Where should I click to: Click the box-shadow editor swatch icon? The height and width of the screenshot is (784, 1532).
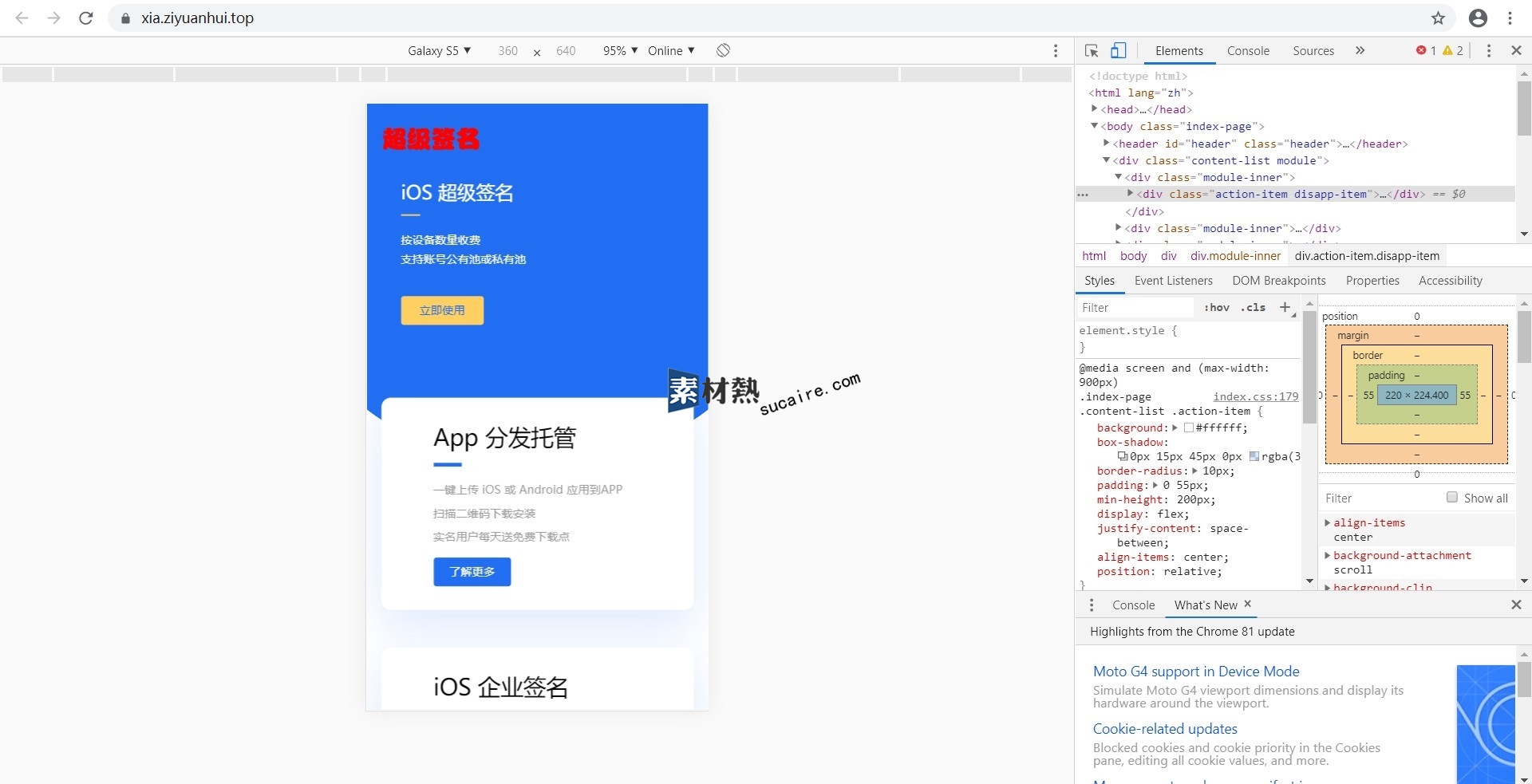[1123, 456]
